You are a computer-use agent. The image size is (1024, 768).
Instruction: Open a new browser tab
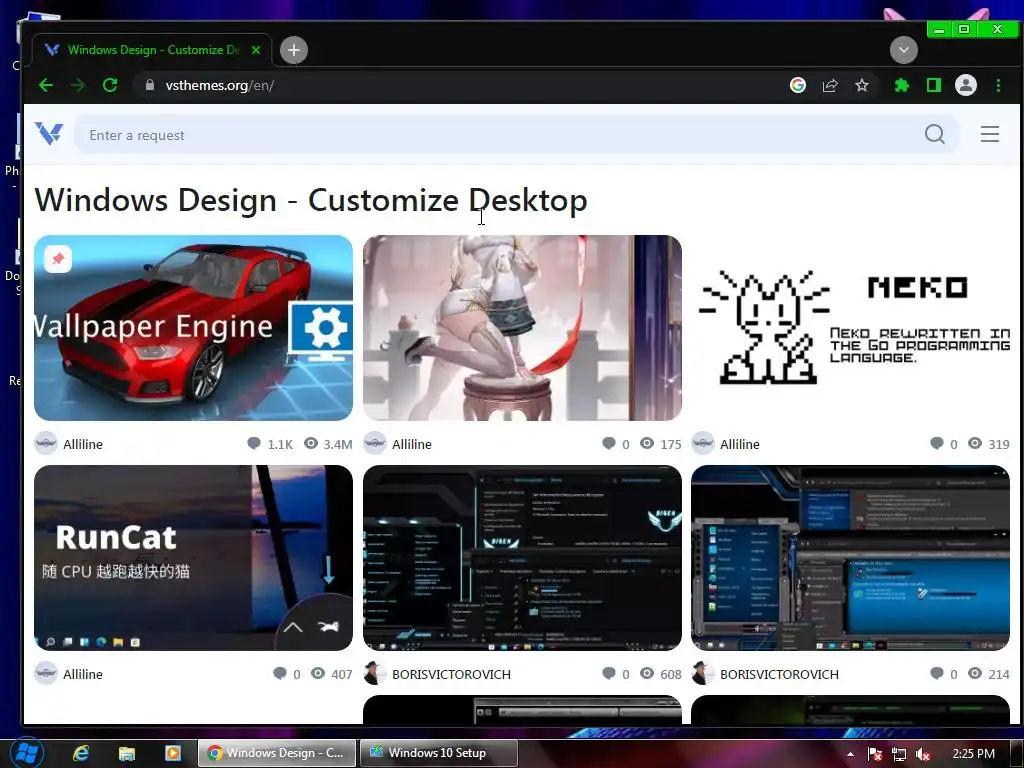click(294, 50)
